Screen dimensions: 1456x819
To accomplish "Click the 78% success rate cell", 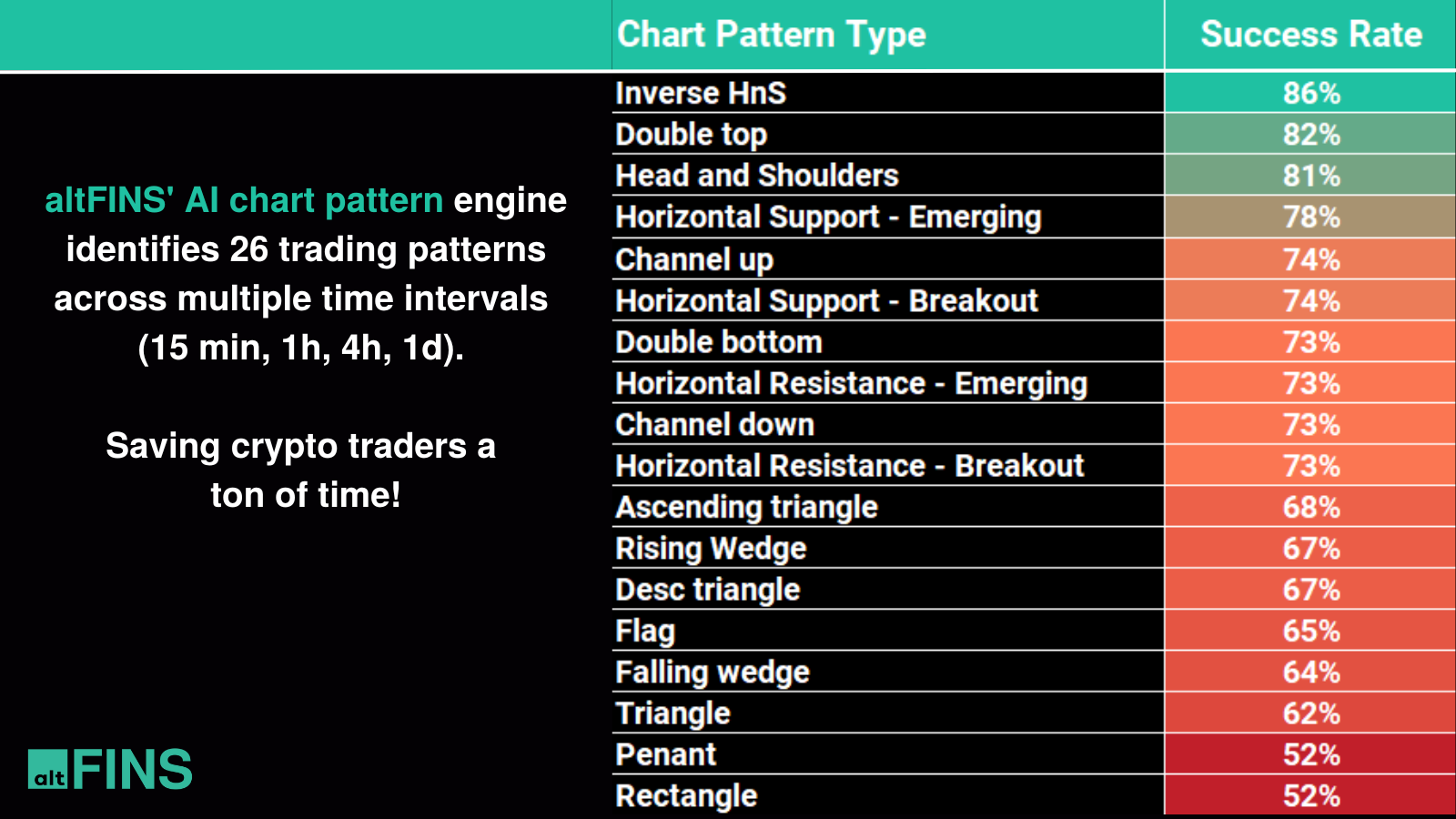I will coord(1310,217).
